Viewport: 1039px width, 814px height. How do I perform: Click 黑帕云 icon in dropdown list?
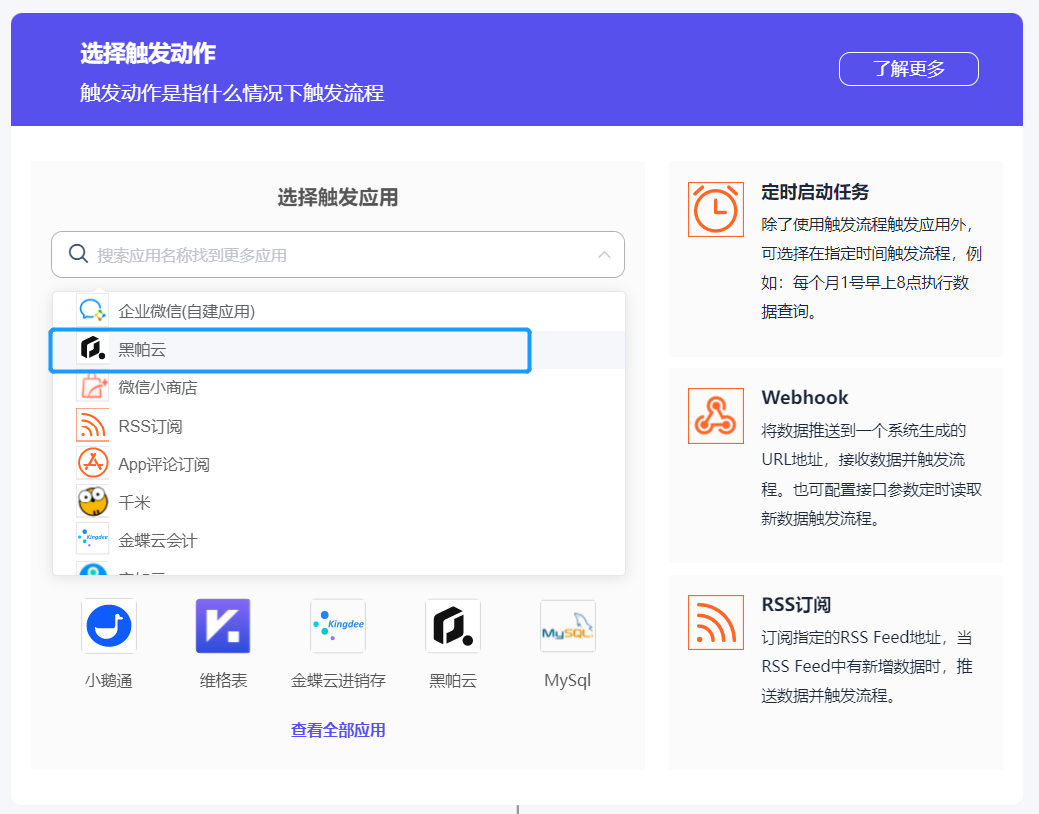93,349
